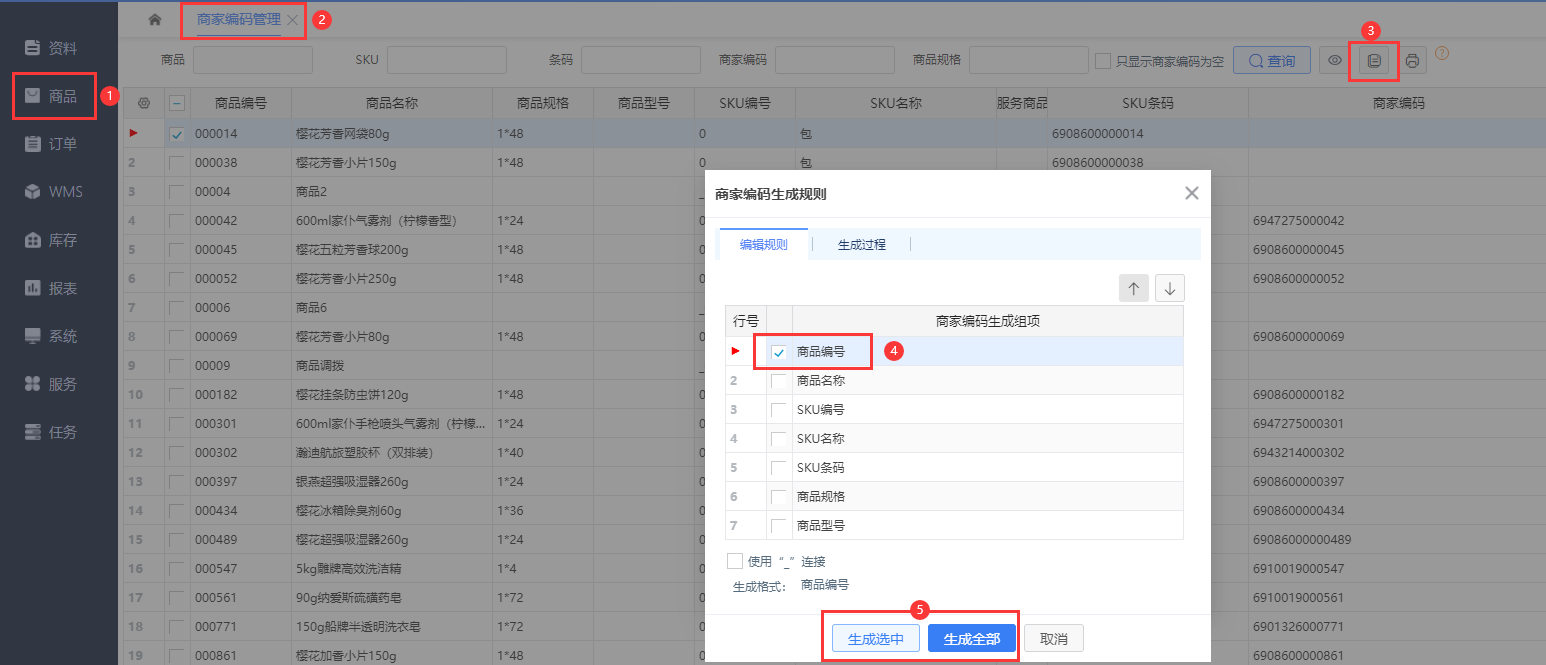Close the 商家编码生成规则 dialog
1546x665 pixels.
(1191, 194)
